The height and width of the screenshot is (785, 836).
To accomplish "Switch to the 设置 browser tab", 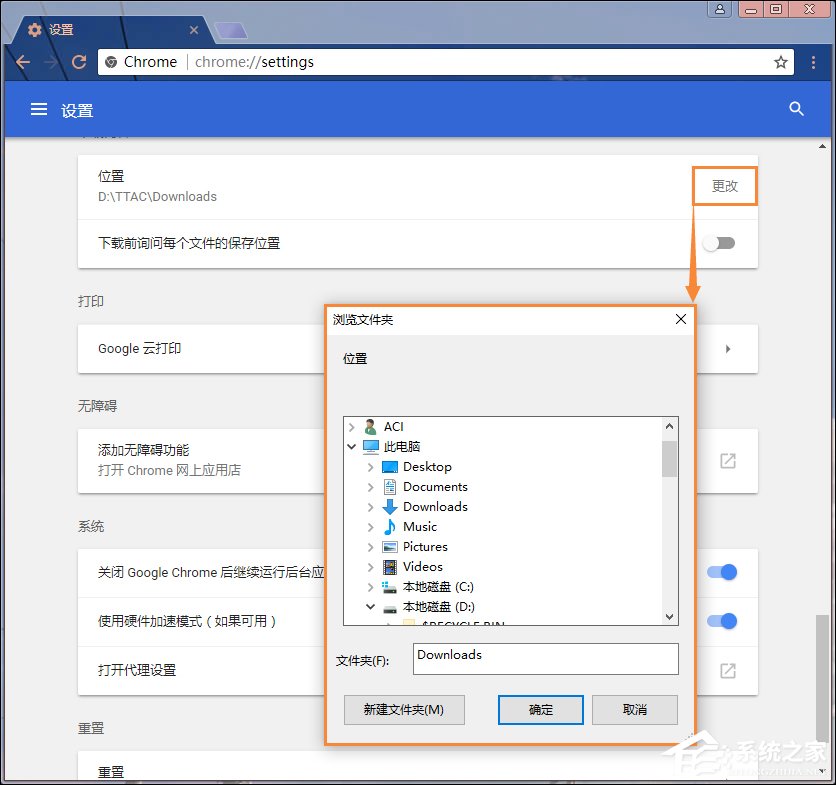I will coord(60,29).
